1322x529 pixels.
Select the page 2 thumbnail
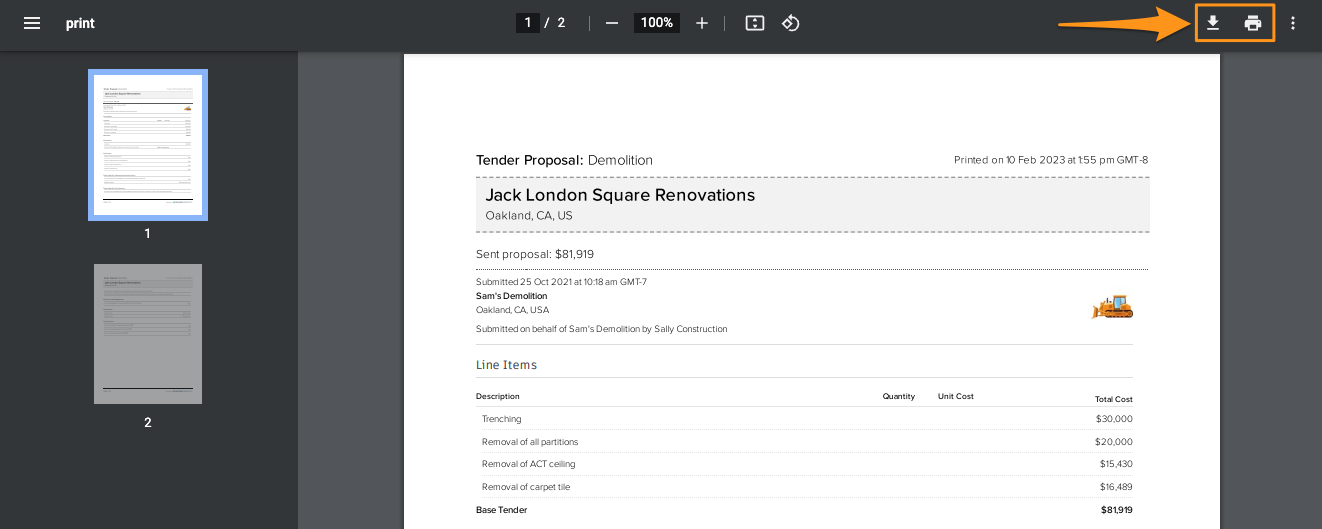(148, 334)
